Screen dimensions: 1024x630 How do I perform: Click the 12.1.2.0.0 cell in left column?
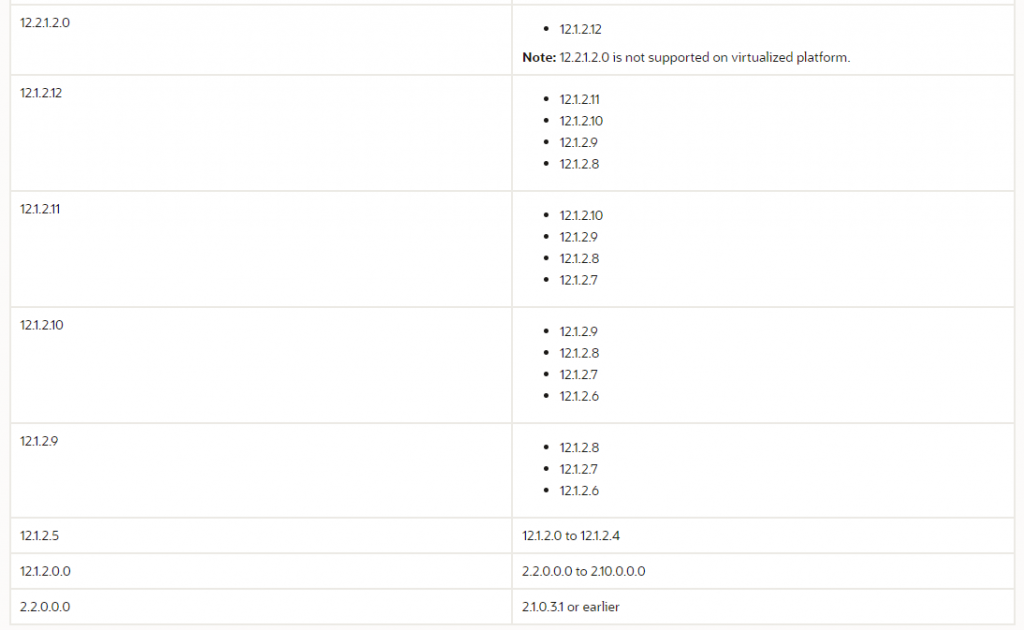(45, 571)
